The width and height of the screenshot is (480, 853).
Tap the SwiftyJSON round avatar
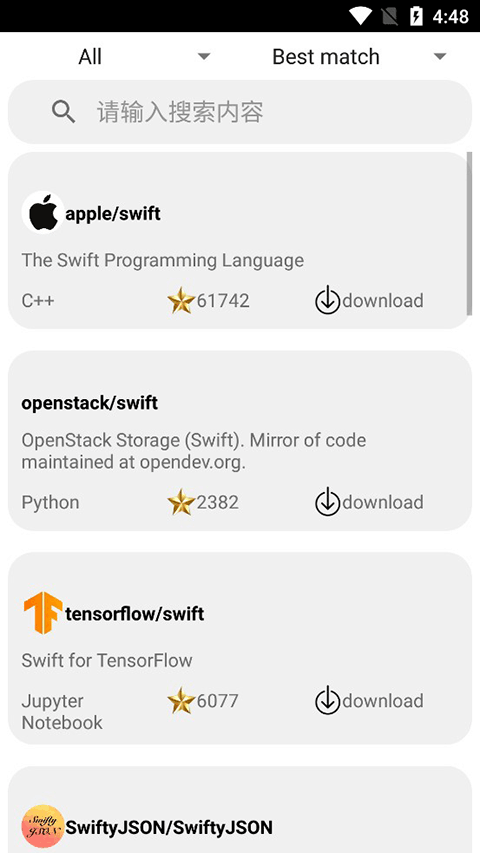point(43,826)
